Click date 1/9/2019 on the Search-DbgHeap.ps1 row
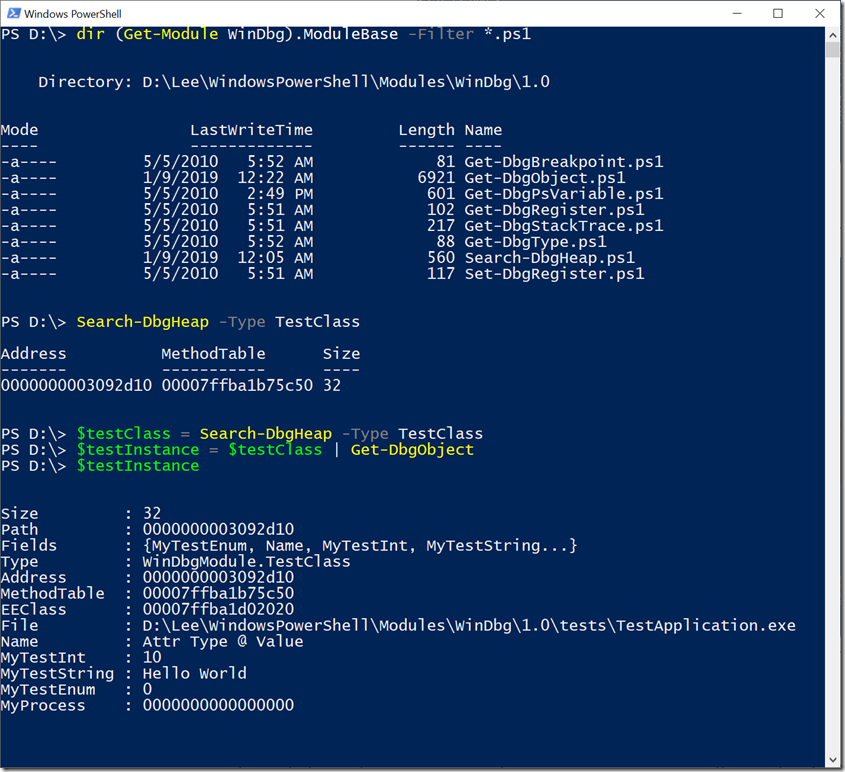 181,258
